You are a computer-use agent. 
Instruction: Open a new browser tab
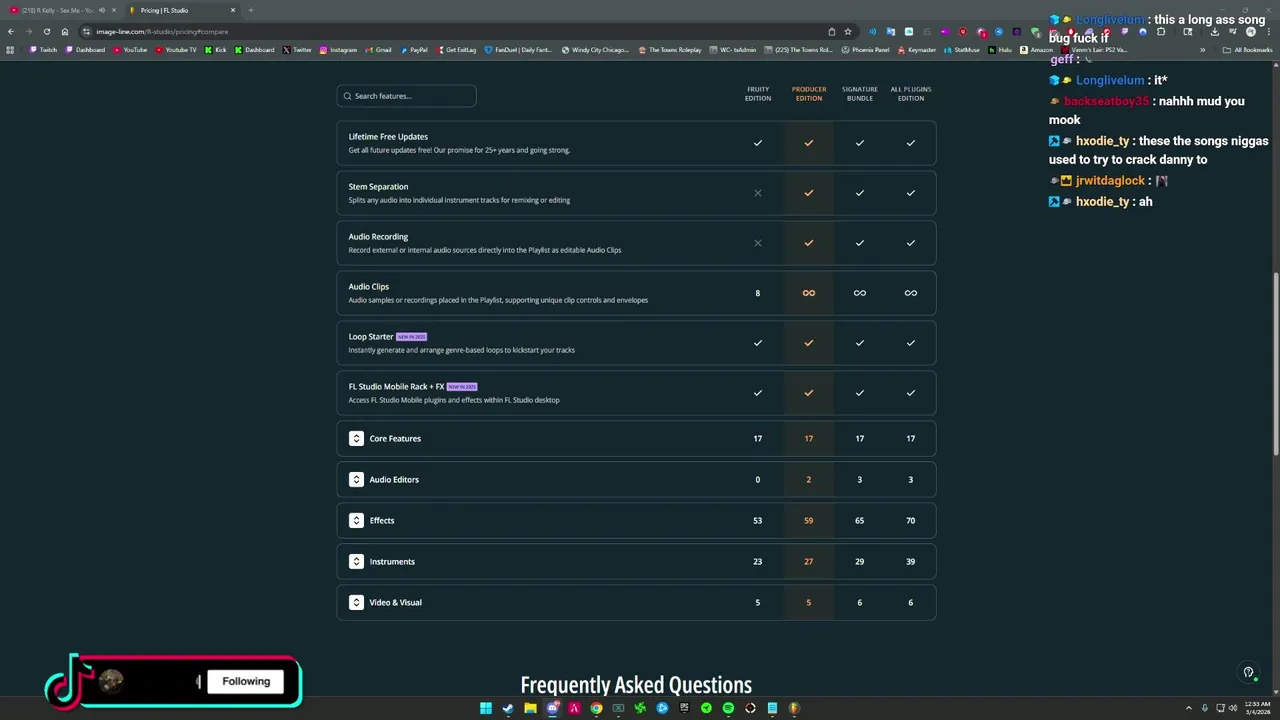(250, 10)
